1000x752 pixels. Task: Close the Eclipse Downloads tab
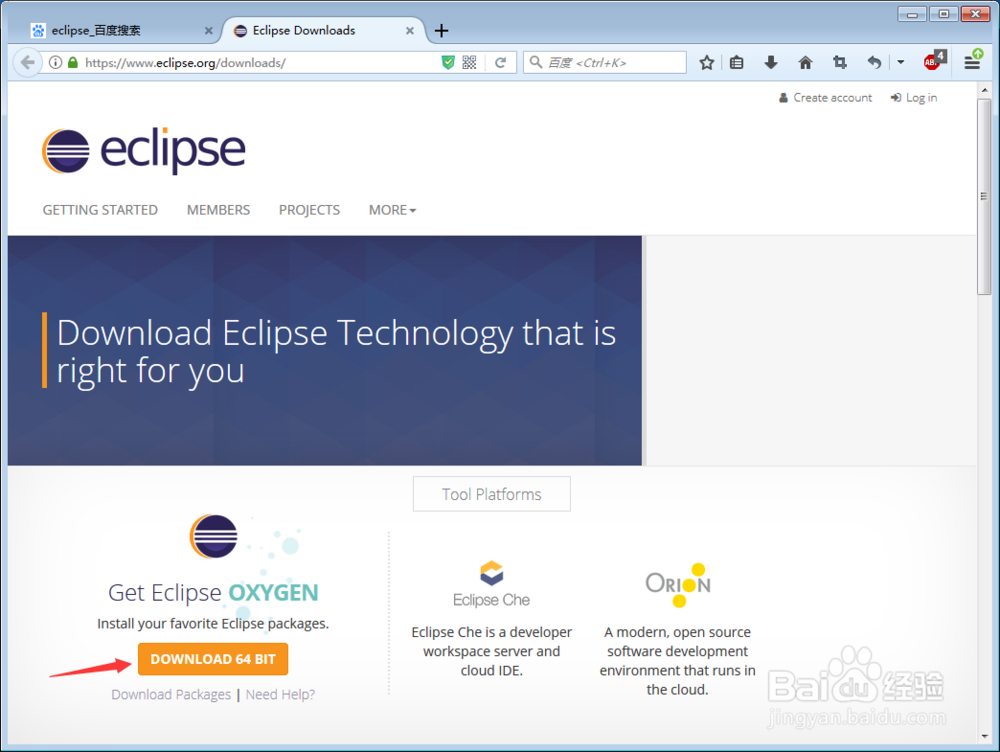click(410, 31)
